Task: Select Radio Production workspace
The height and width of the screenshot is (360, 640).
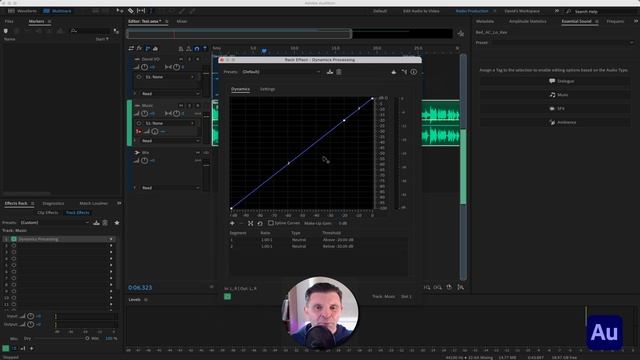Action: [472, 11]
